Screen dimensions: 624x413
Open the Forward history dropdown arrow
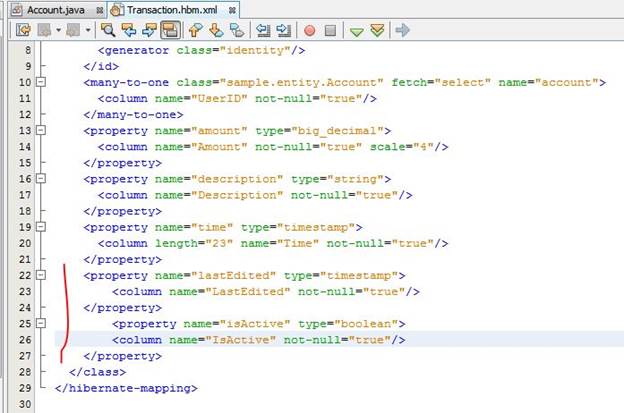pyautogui.click(x=88, y=30)
